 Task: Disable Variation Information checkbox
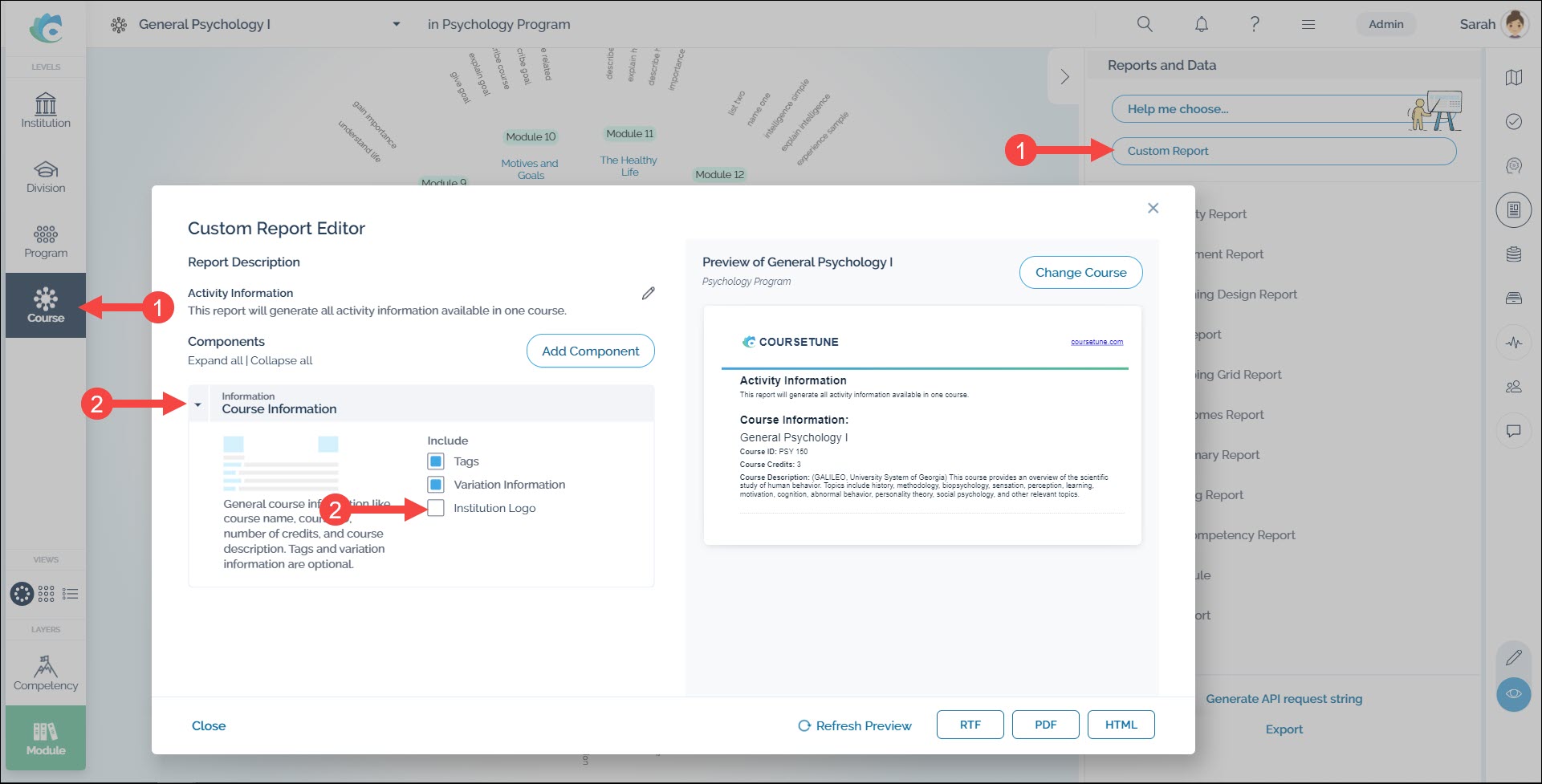pyautogui.click(x=436, y=485)
